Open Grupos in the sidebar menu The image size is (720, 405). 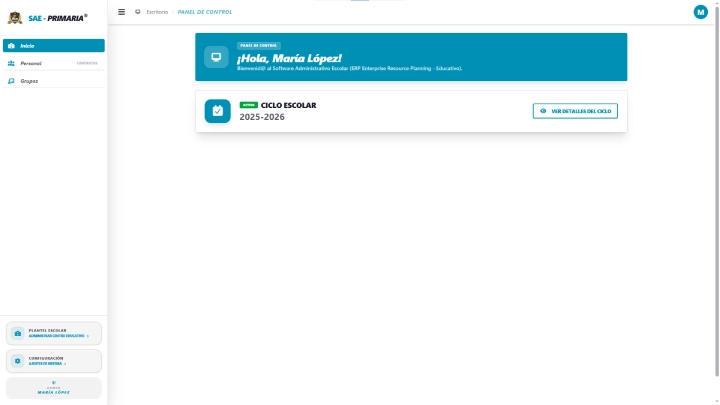point(30,80)
